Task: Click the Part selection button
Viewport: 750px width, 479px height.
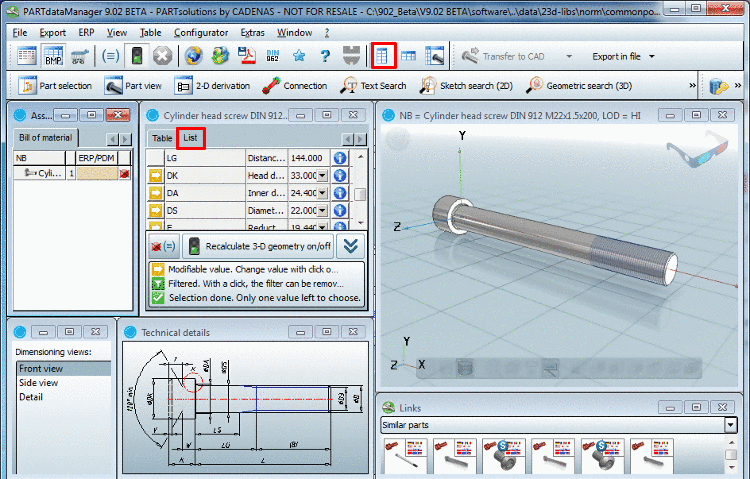Action: coord(55,86)
